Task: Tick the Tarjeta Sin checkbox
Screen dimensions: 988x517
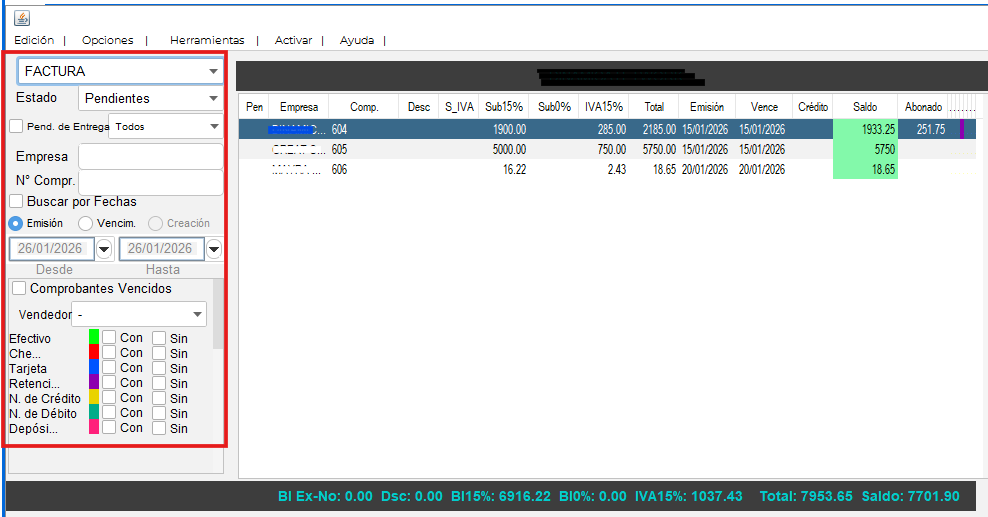Action: [x=159, y=368]
